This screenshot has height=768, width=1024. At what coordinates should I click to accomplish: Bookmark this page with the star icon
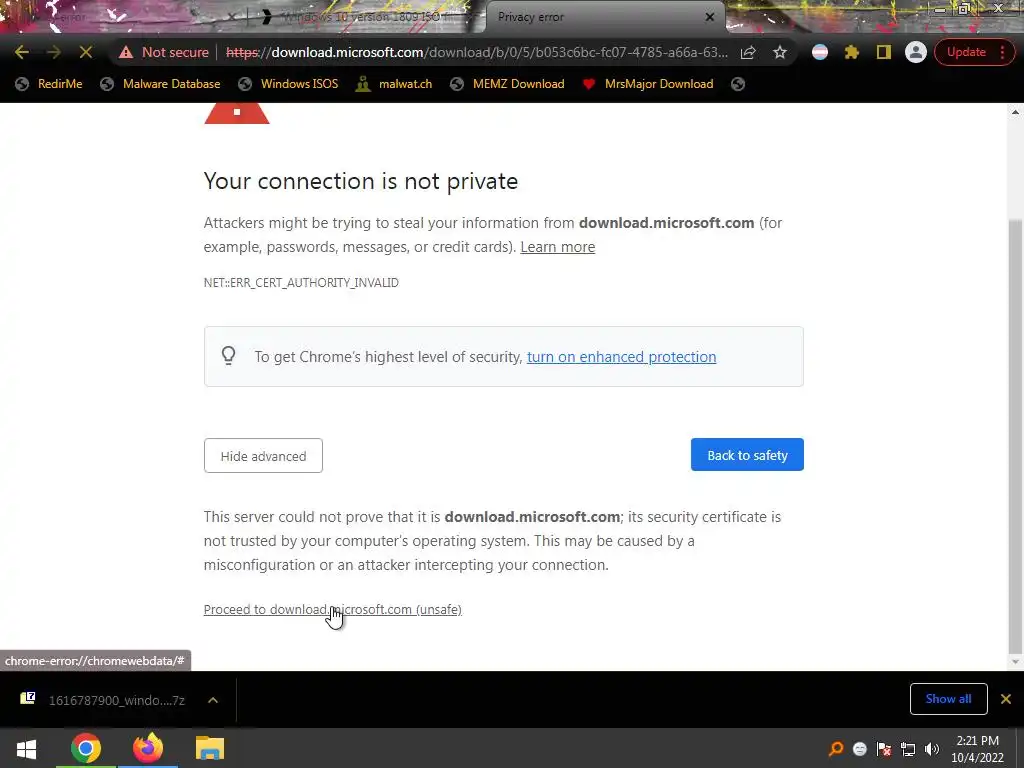pos(780,52)
